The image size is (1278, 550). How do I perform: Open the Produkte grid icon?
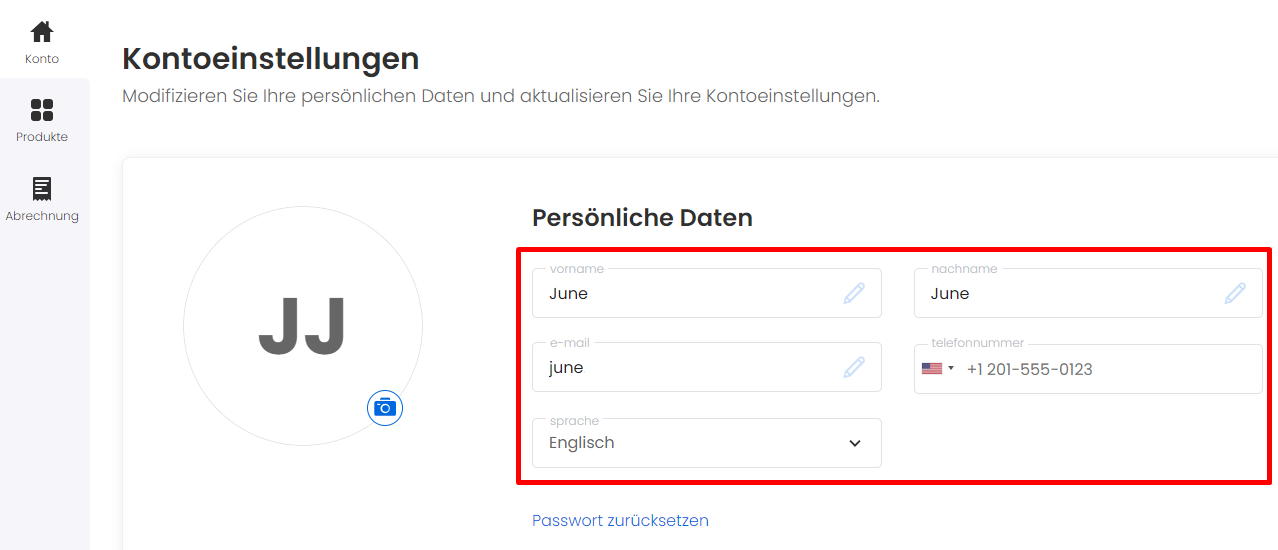click(x=42, y=110)
